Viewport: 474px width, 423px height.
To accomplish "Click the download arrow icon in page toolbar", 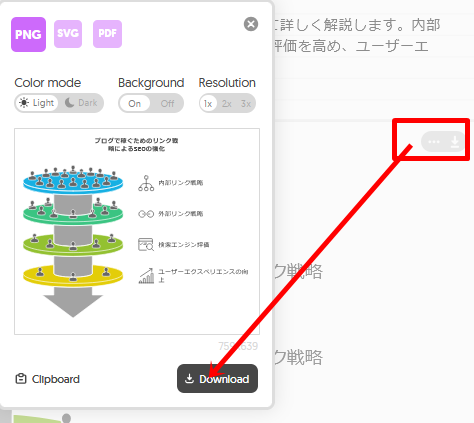I will pyautogui.click(x=455, y=142).
